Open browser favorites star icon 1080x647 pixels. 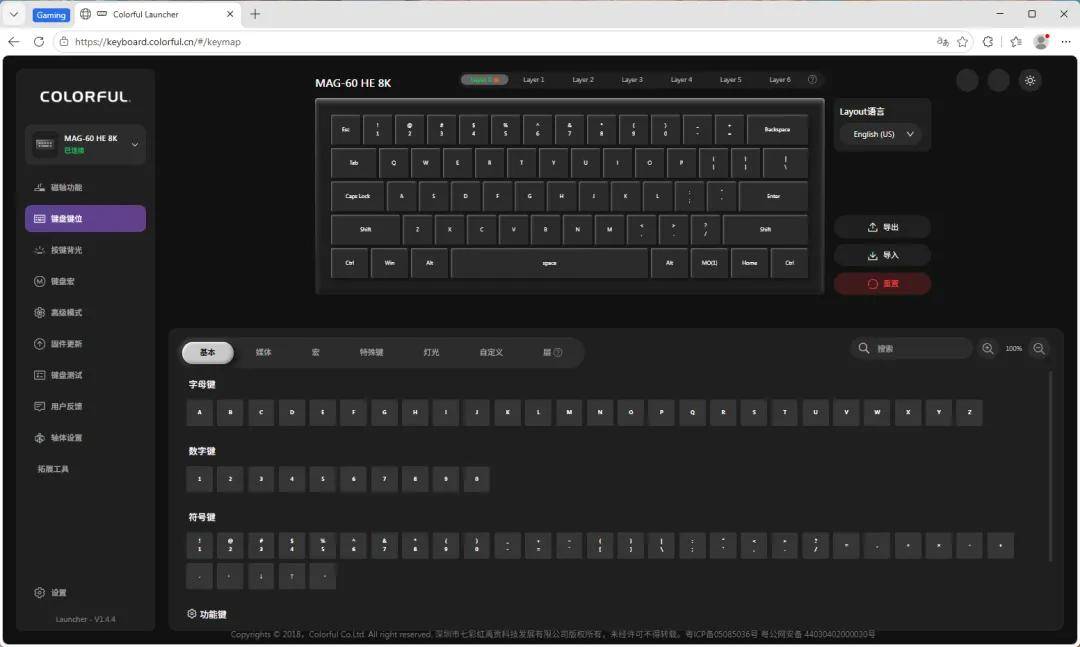click(962, 41)
